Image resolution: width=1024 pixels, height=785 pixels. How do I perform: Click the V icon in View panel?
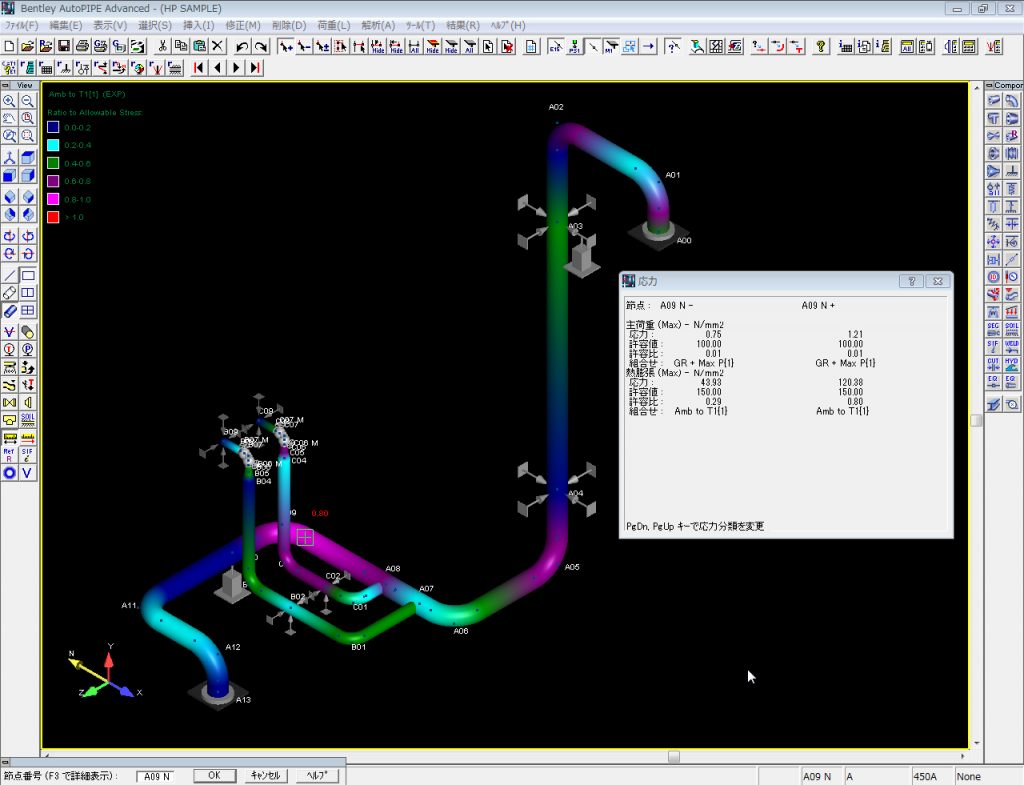(x=27, y=472)
